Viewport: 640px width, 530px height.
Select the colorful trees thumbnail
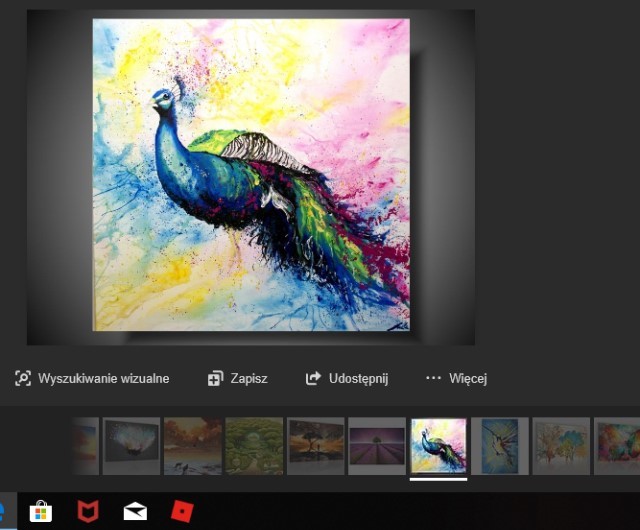[561, 445]
